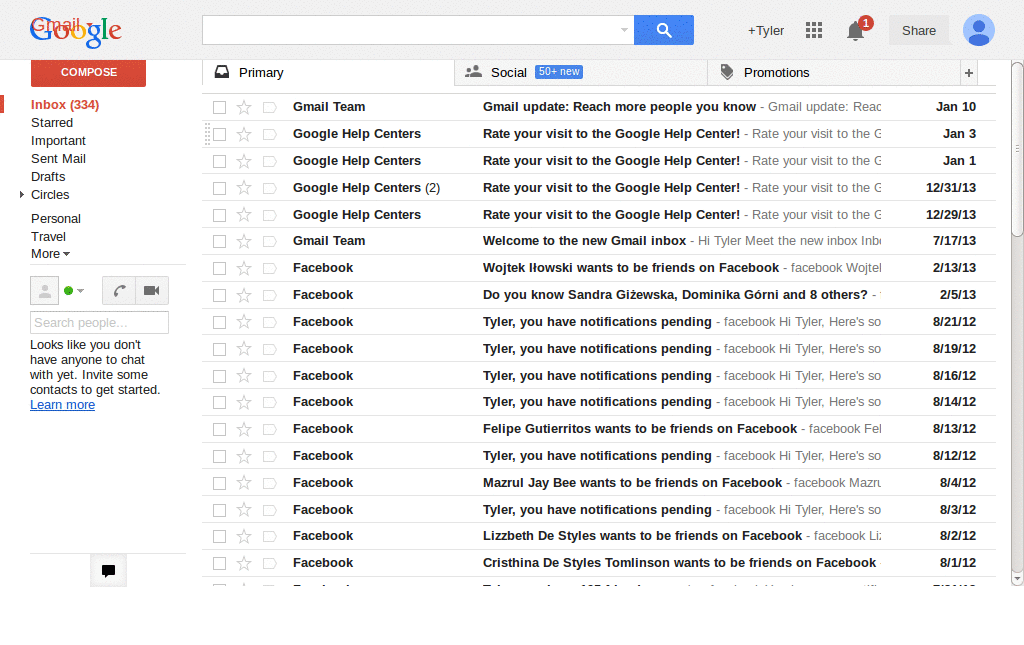Image resolution: width=1024 pixels, height=645 pixels.
Task: Click the Promotions tag icon
Action: pos(727,72)
